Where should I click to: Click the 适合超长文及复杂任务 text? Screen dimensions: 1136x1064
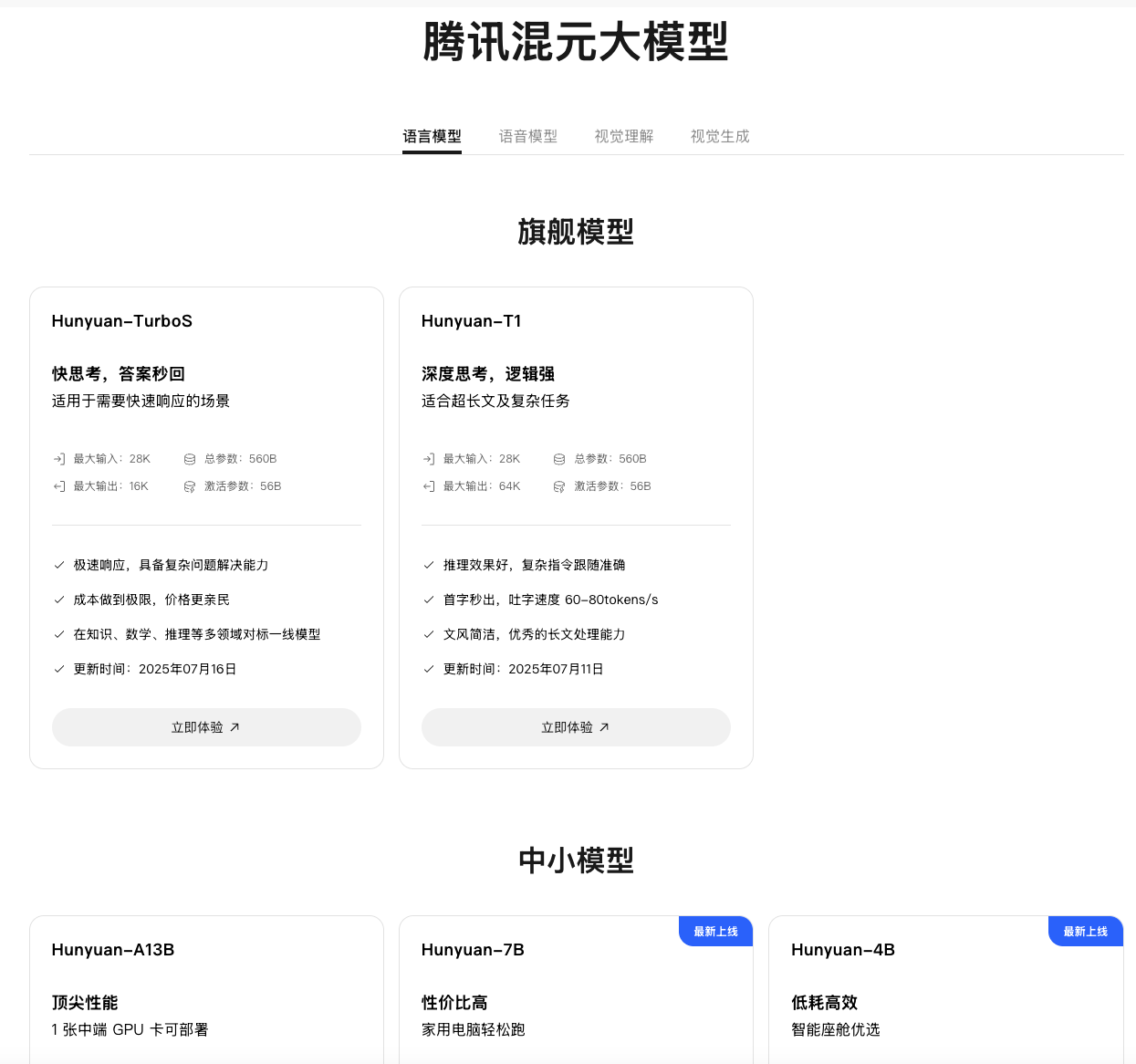[x=495, y=401]
